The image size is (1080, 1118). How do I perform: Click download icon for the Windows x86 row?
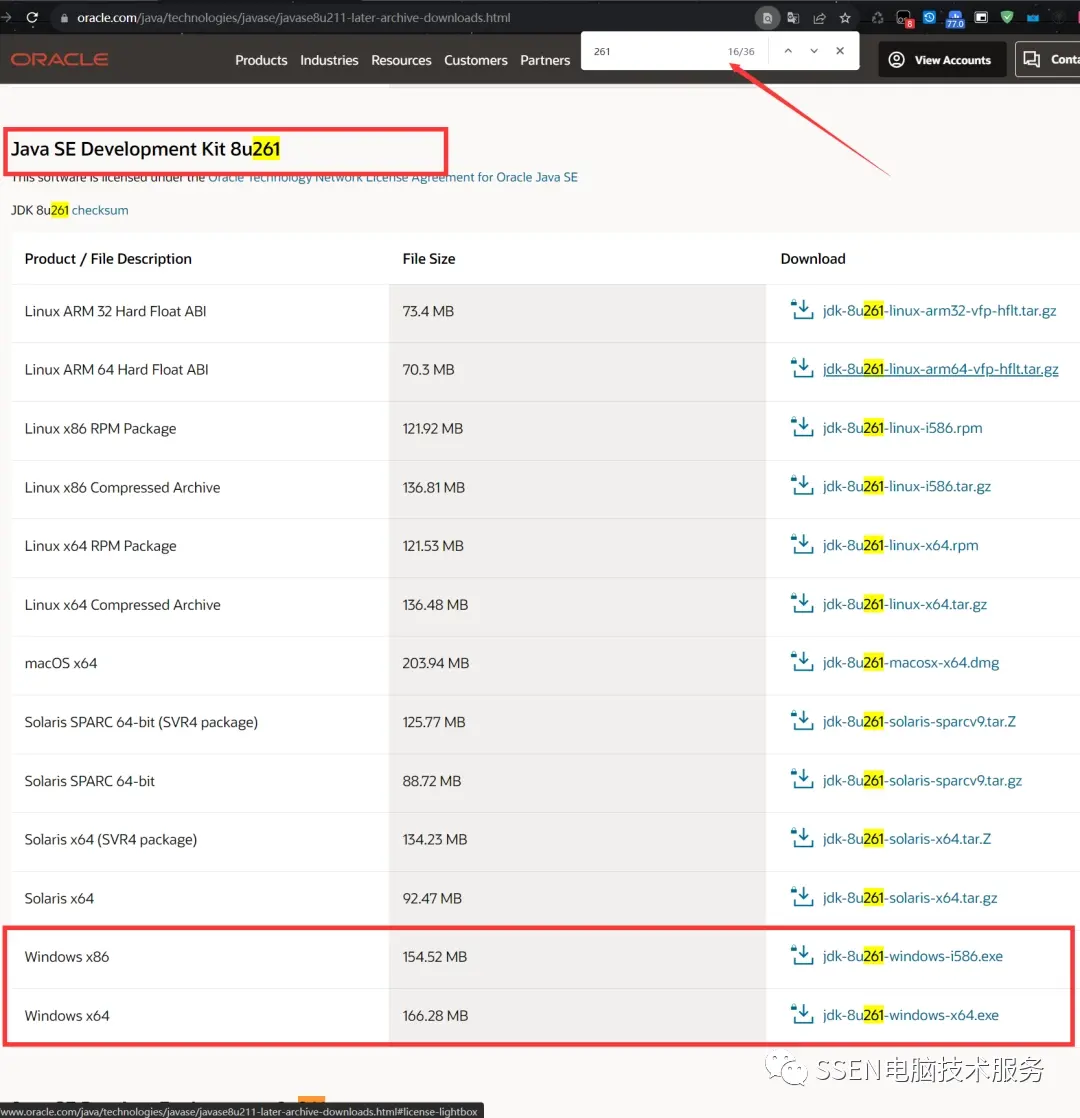(x=802, y=955)
